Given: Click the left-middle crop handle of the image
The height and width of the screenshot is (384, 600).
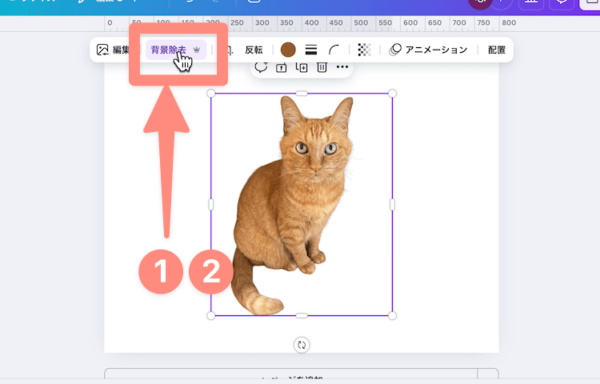Looking at the screenshot, I should pyautogui.click(x=211, y=205).
